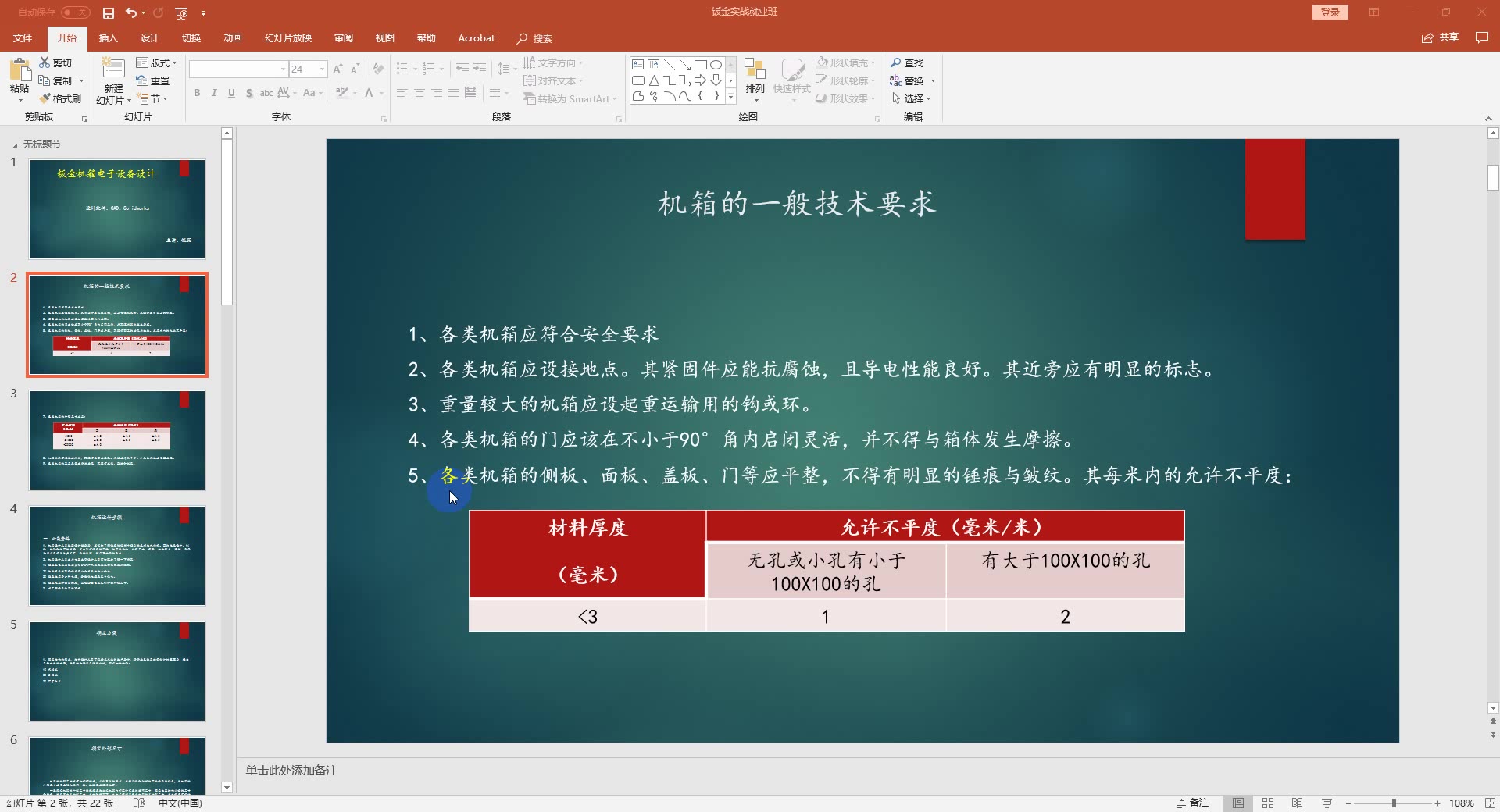The image size is (1500, 812).
Task: Click the zoom slider handle
Action: [x=1394, y=803]
